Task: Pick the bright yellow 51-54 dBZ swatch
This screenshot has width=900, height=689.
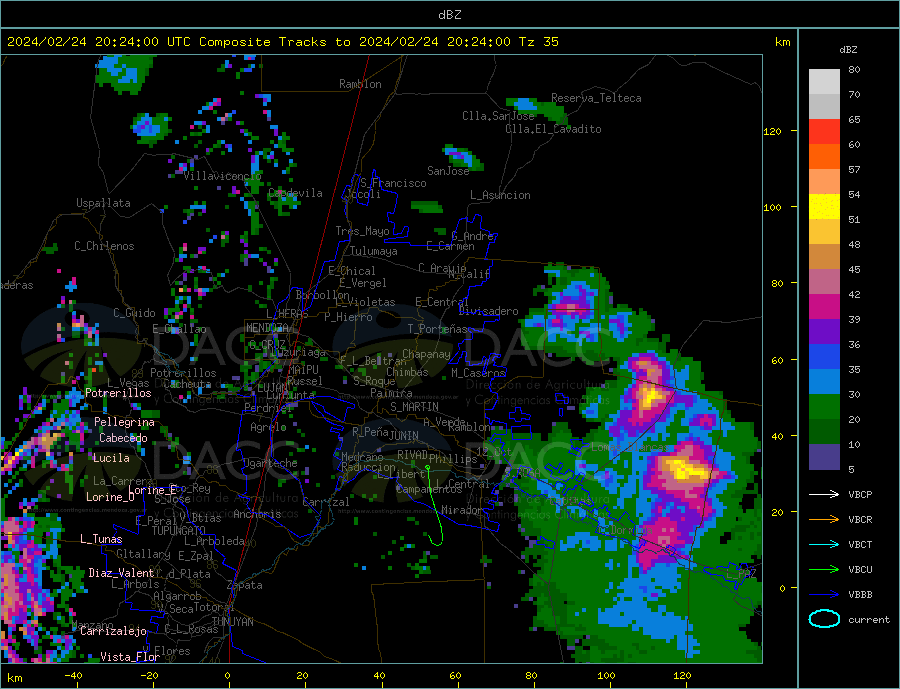Action: (x=824, y=207)
